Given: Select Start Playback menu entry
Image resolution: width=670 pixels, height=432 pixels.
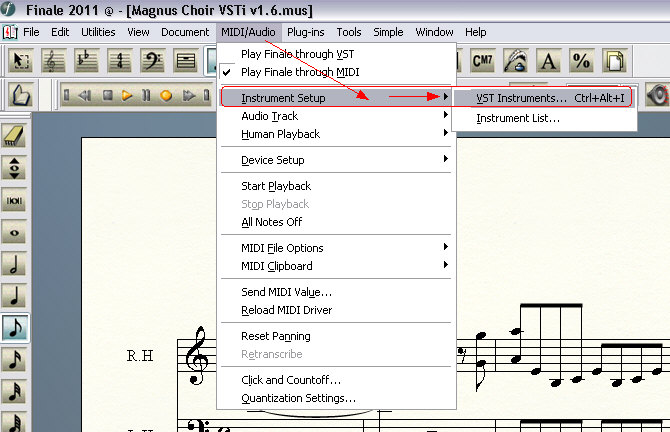Looking at the screenshot, I should click(x=336, y=186).
